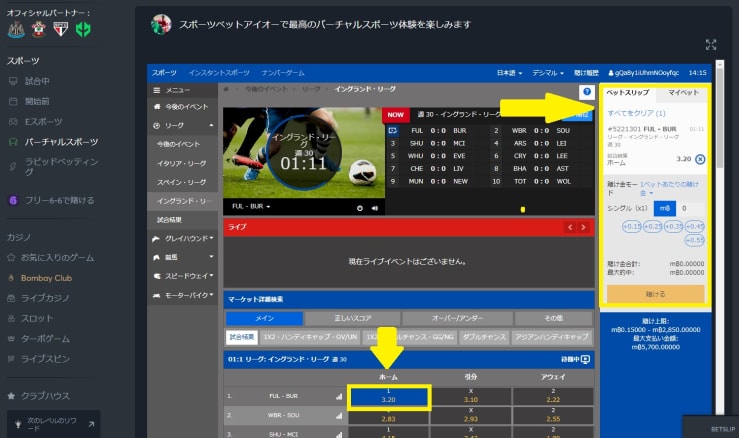Expand the グレイハウンド section

point(182,239)
